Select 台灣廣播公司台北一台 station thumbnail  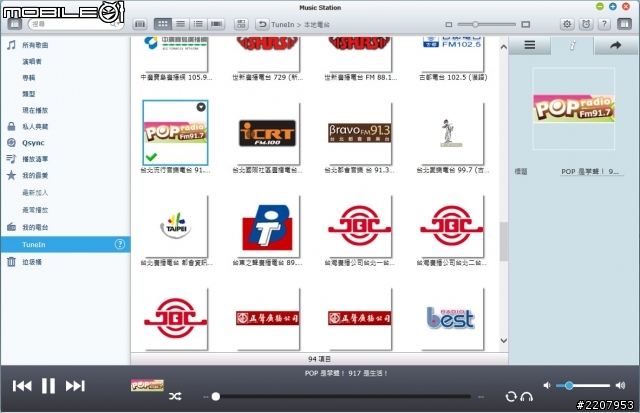(x=359, y=226)
